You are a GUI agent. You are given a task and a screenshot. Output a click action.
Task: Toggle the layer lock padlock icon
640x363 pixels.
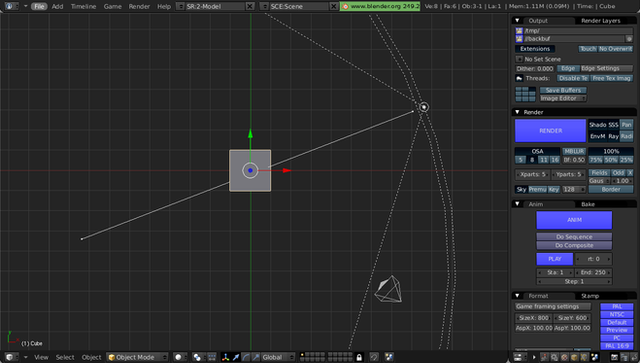tap(359, 357)
